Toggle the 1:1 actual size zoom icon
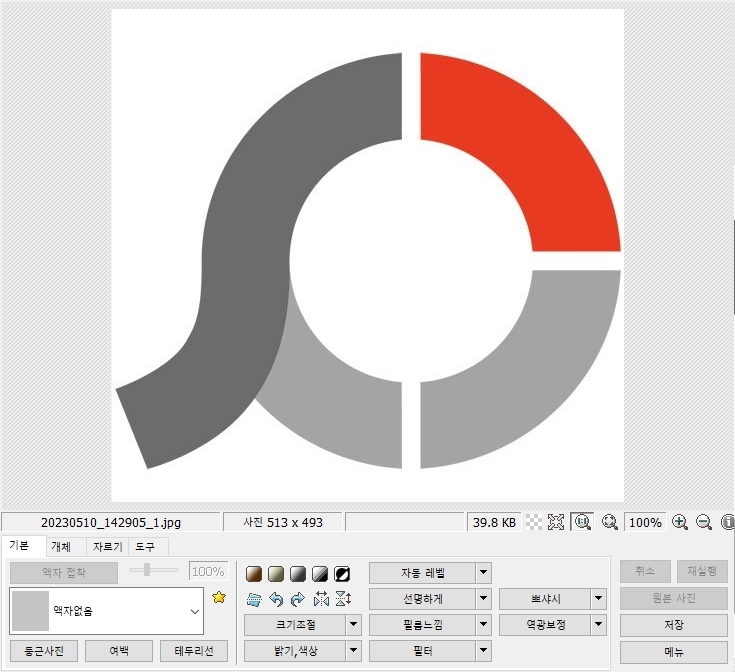Image resolution: width=735 pixels, height=672 pixels. (x=583, y=522)
